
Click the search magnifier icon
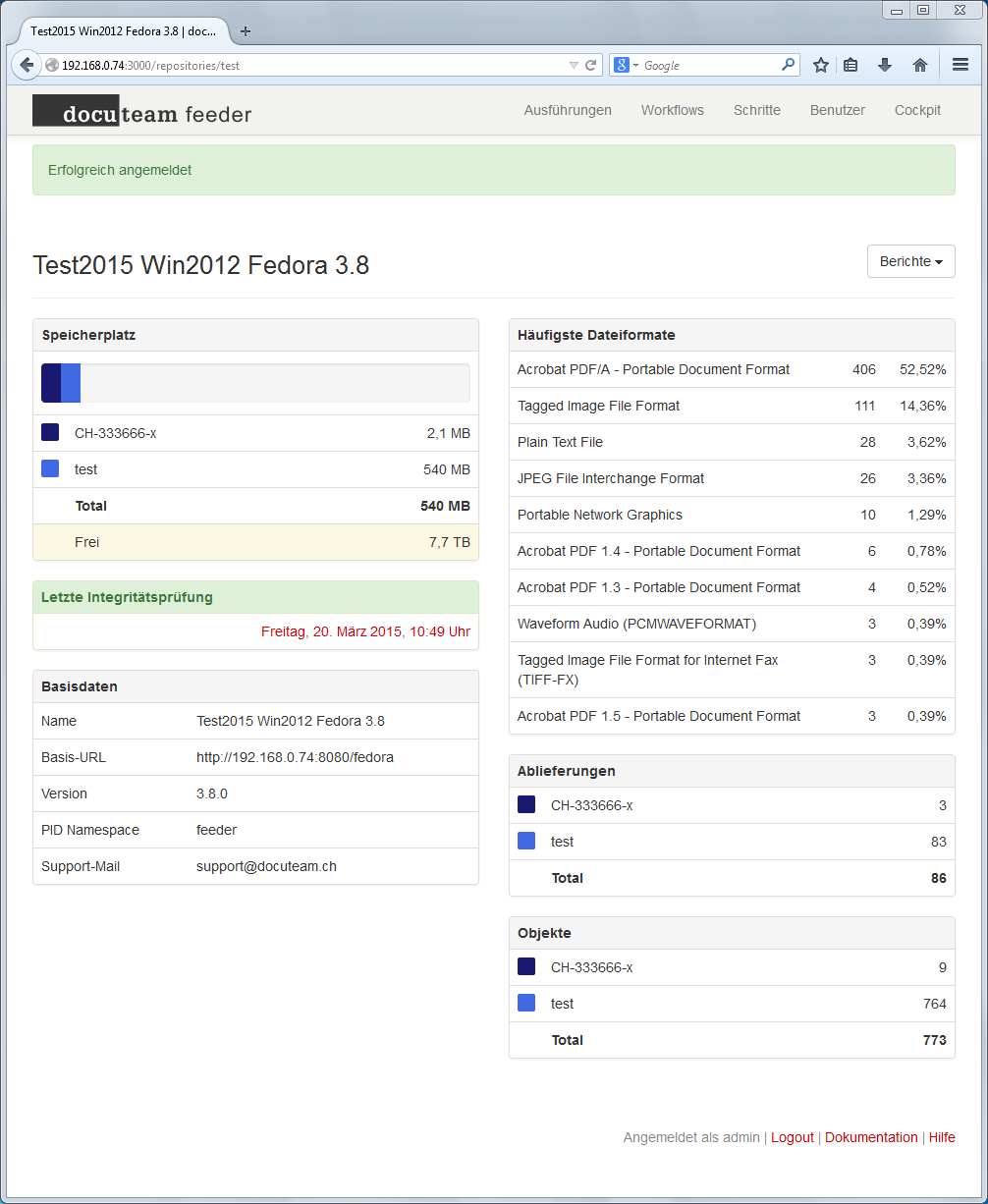788,66
